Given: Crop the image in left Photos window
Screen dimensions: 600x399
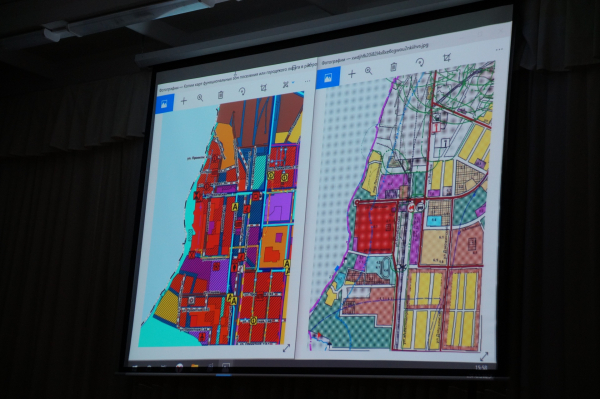Looking at the screenshot, I should point(263,88).
